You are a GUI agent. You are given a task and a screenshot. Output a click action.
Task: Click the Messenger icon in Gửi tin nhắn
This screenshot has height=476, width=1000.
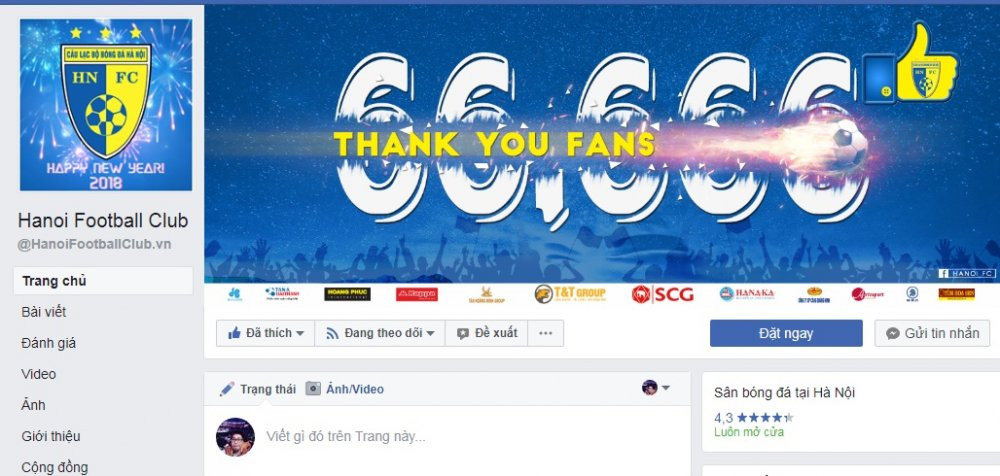[x=893, y=334]
